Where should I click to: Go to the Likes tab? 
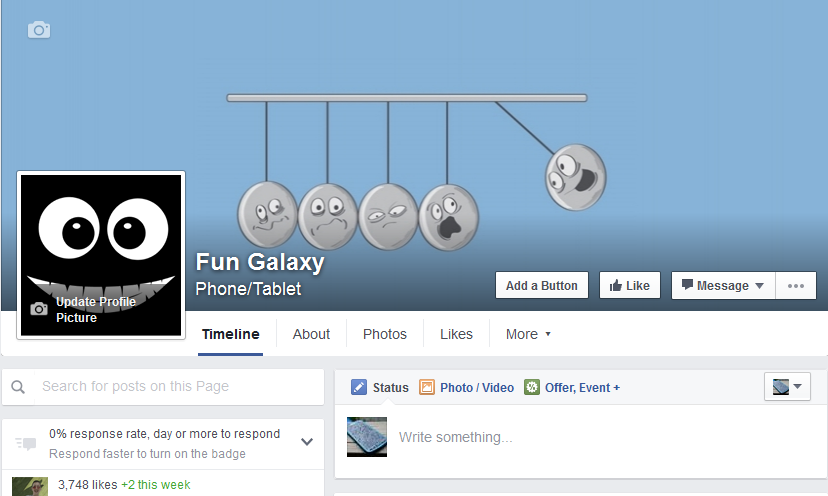pos(456,334)
